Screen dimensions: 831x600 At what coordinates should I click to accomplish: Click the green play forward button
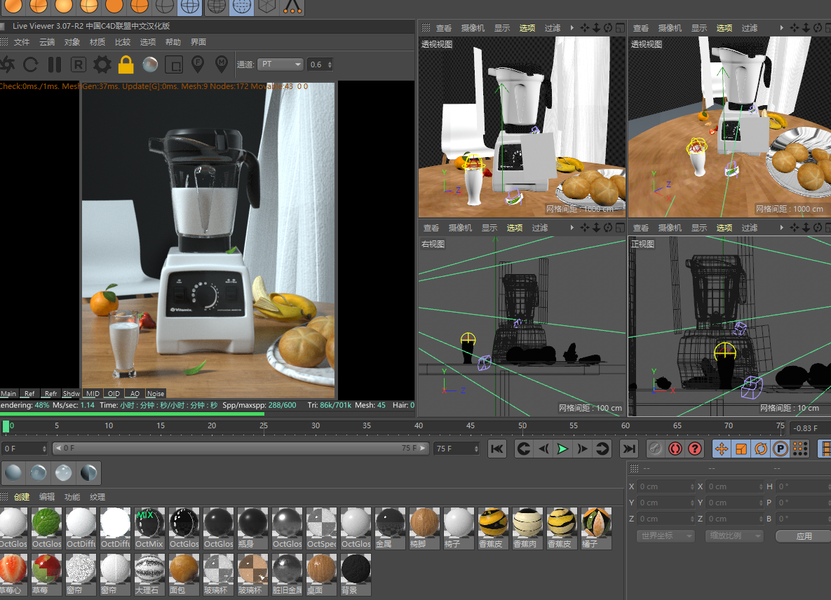coord(562,449)
